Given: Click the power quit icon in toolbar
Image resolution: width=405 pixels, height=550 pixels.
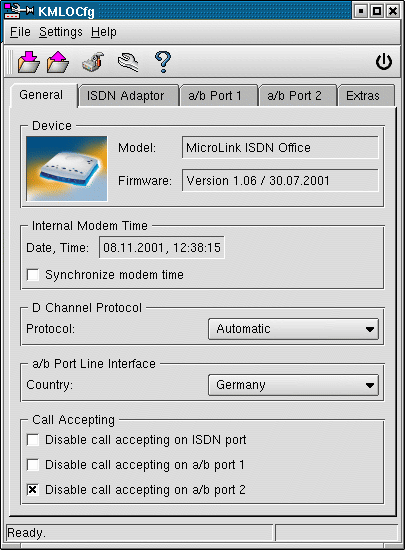Looking at the screenshot, I should tap(384, 62).
